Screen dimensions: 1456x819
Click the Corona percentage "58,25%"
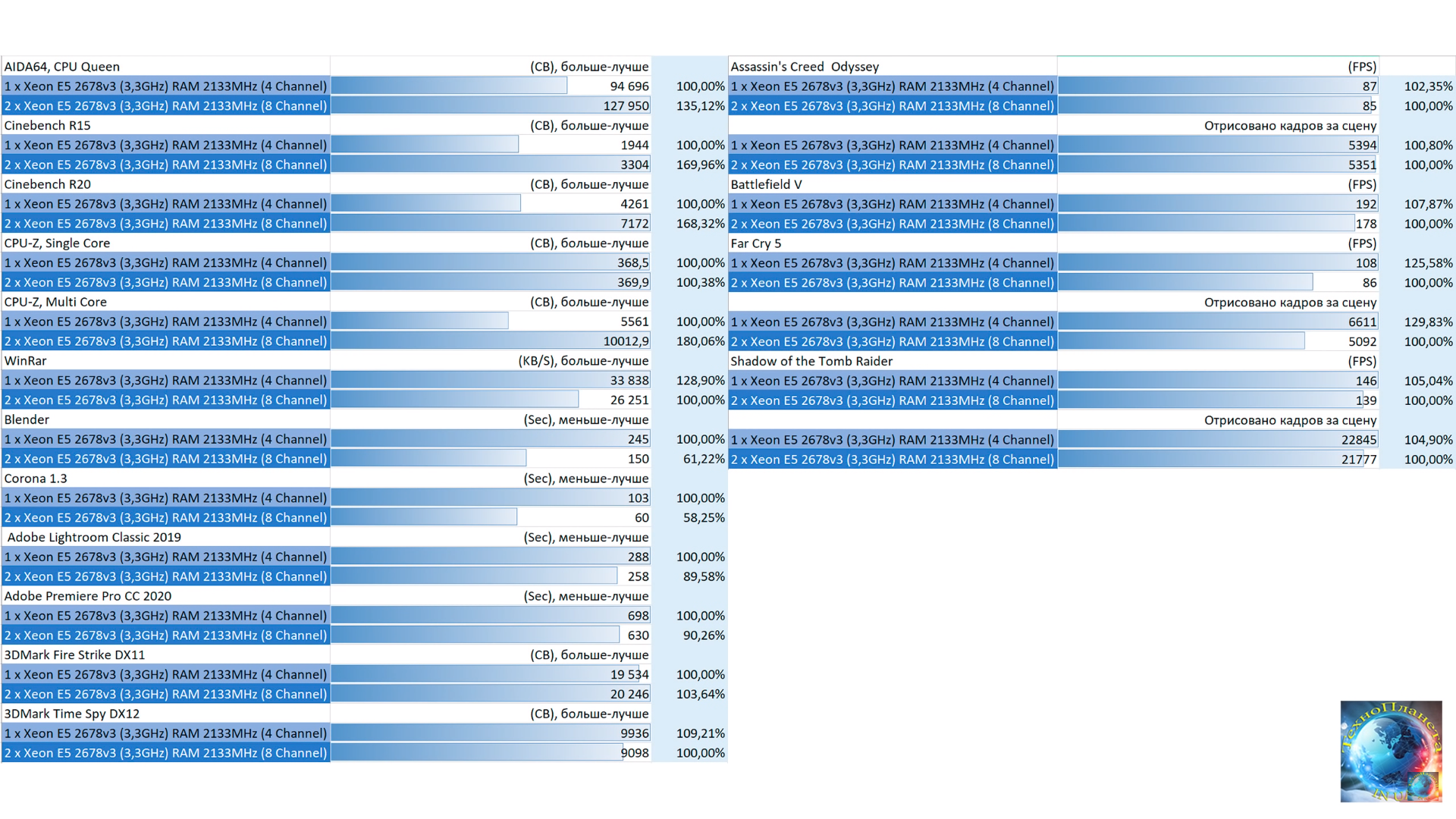pos(704,518)
